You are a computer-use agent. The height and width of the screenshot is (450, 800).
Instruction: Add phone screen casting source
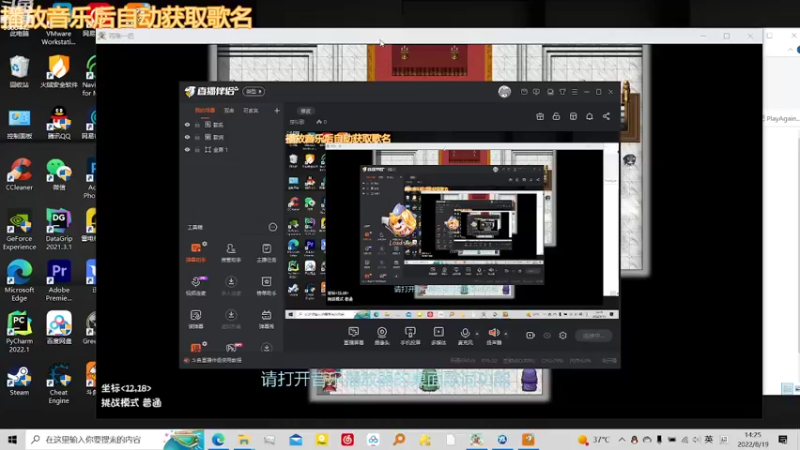point(410,336)
